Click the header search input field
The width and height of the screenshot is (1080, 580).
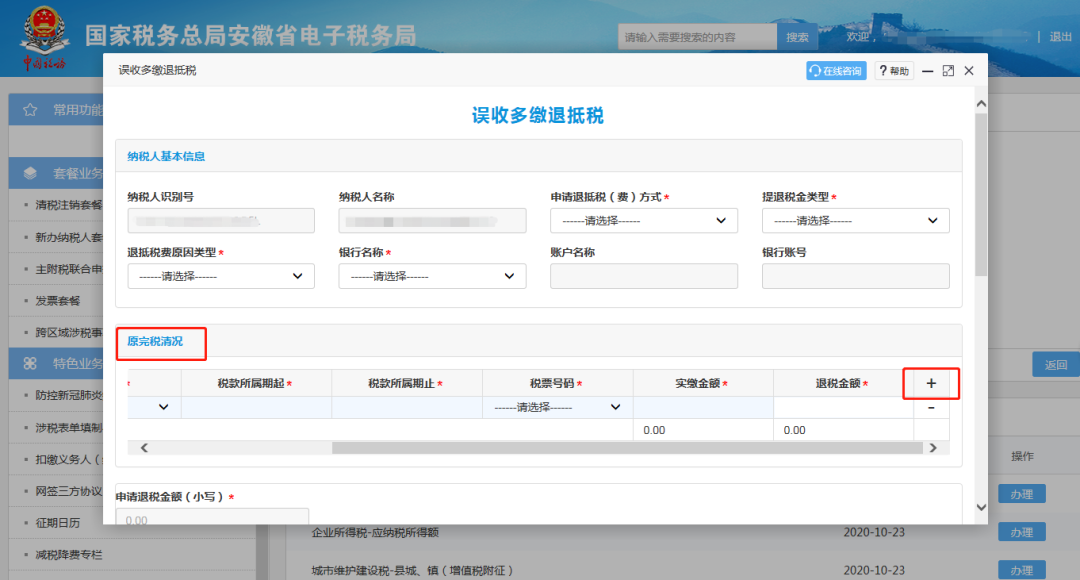point(697,37)
